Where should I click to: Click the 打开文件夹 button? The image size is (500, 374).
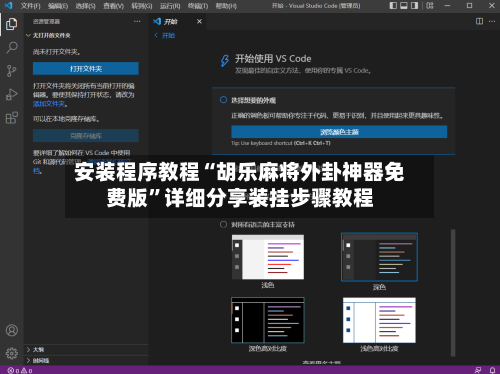[86, 69]
